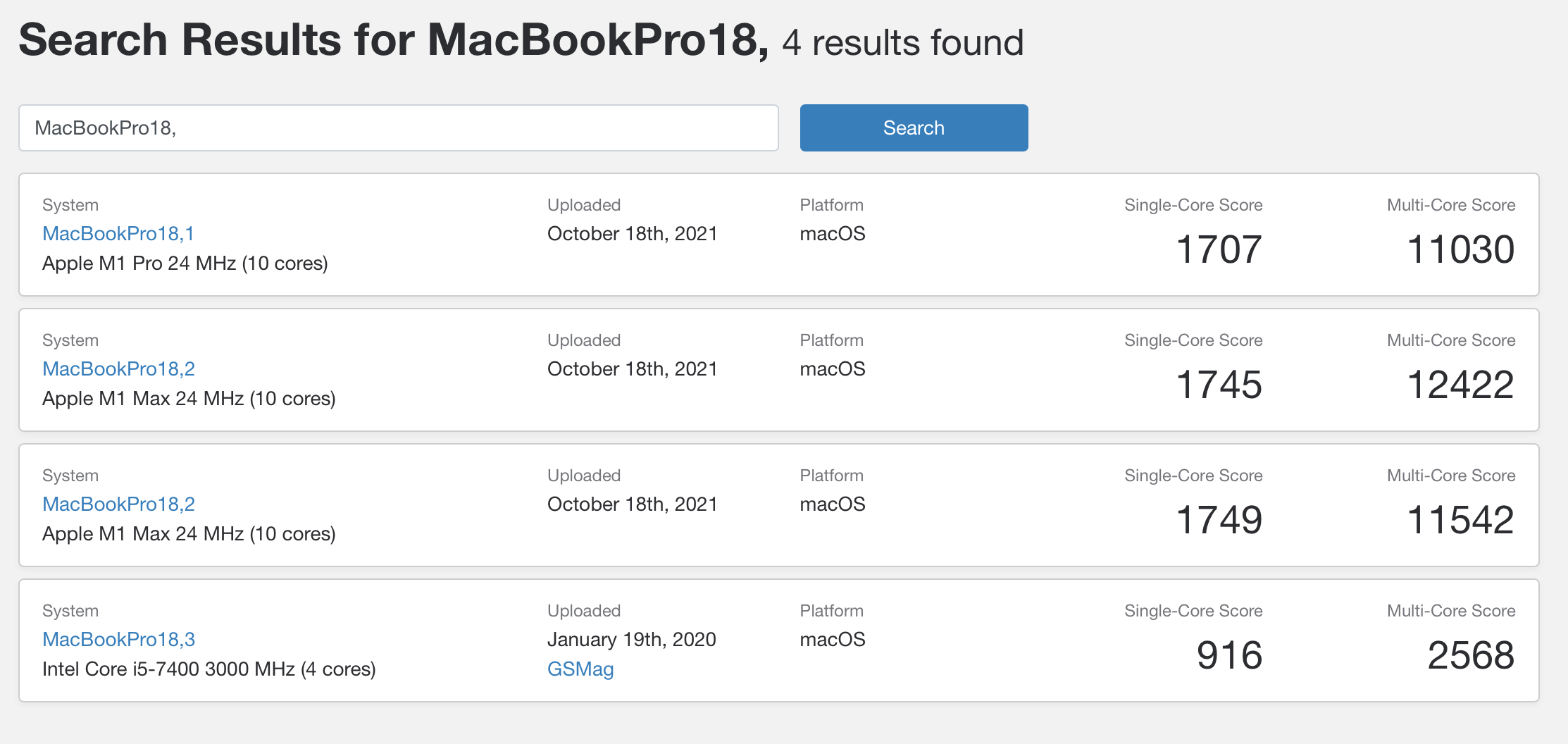Focus the search field containing MacBookPro18,

[x=398, y=128]
